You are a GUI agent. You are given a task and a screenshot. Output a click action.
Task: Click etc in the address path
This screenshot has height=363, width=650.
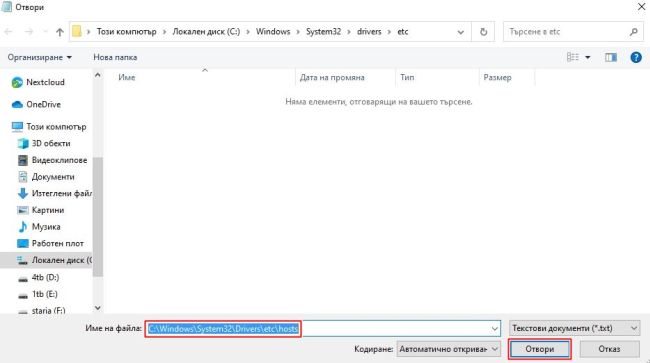point(403,31)
